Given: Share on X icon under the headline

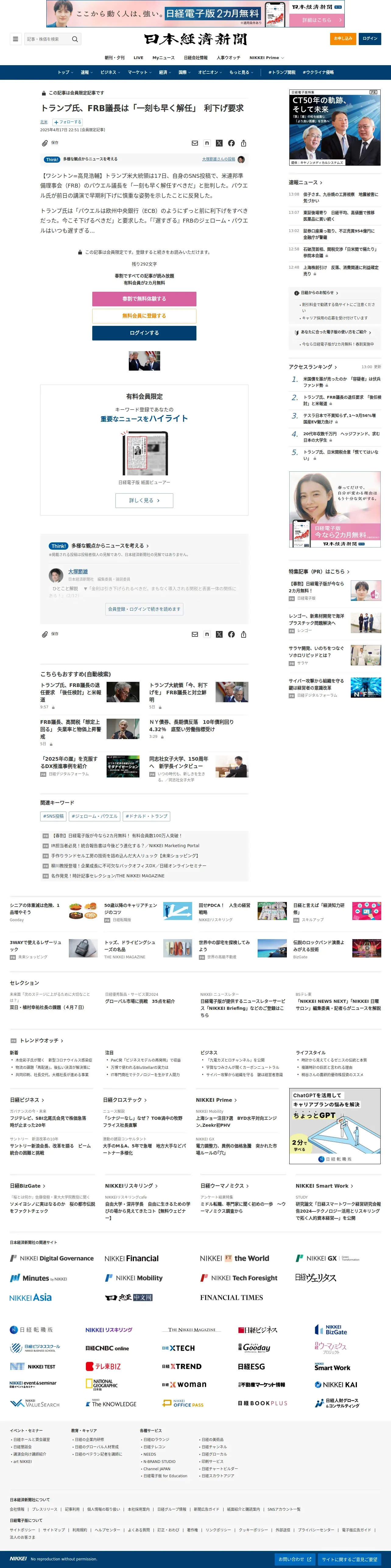Looking at the screenshot, I should click(219, 143).
